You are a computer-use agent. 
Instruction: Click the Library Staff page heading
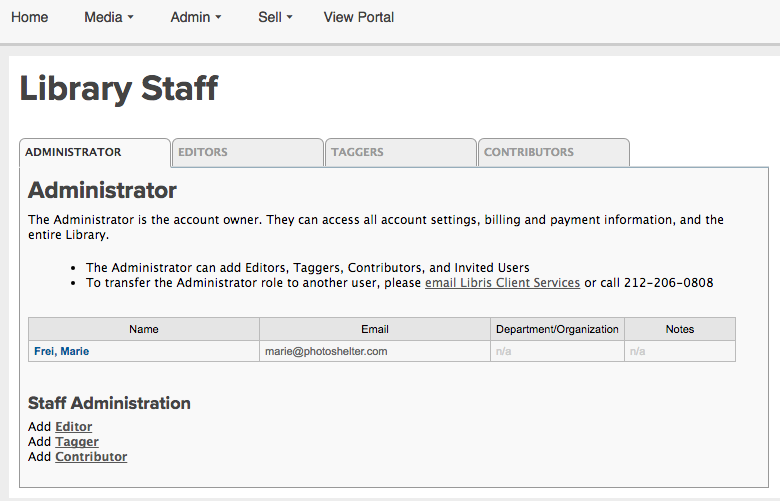pyautogui.click(x=119, y=89)
